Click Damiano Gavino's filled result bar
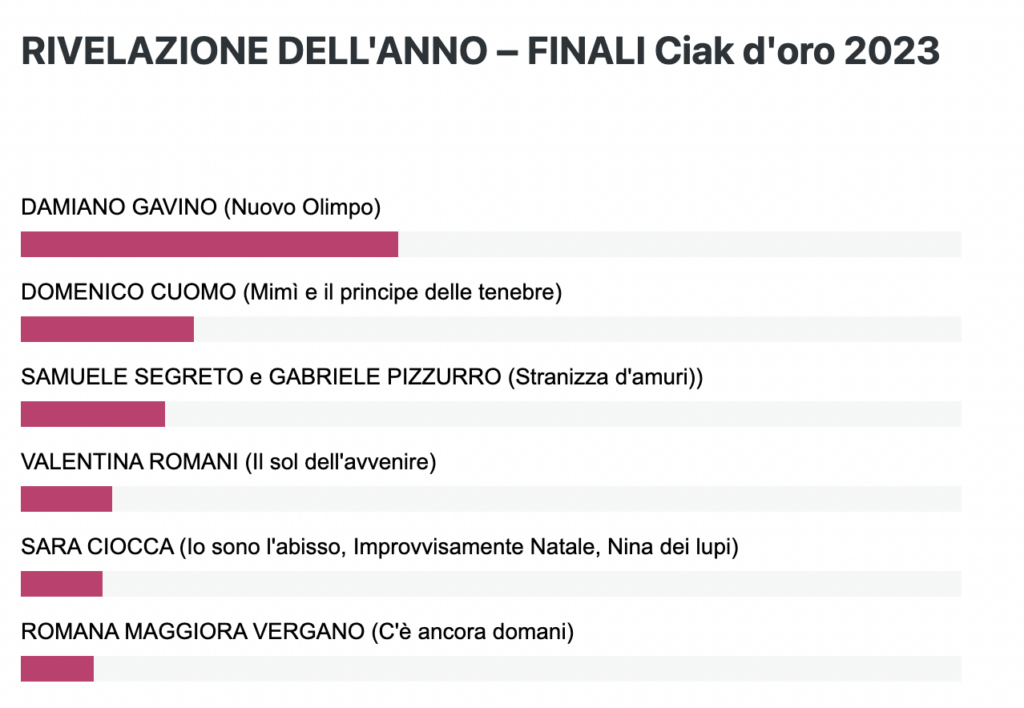This screenshot has height=708, width=1024. pyautogui.click(x=209, y=244)
